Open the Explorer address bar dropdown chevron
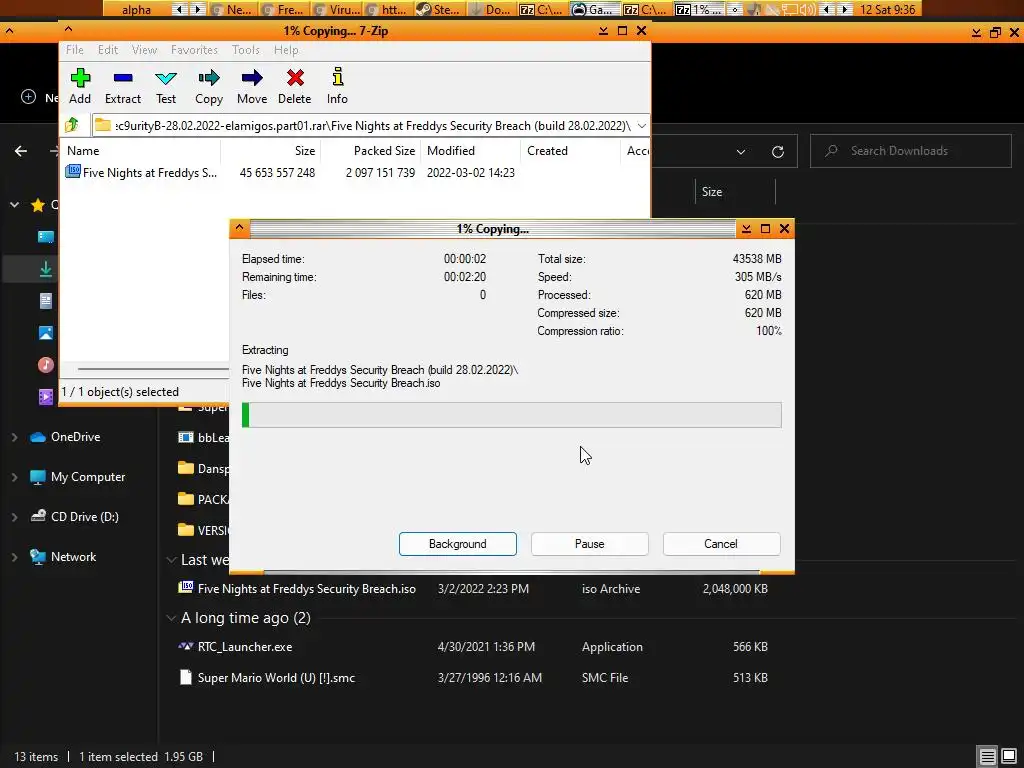 (741, 152)
